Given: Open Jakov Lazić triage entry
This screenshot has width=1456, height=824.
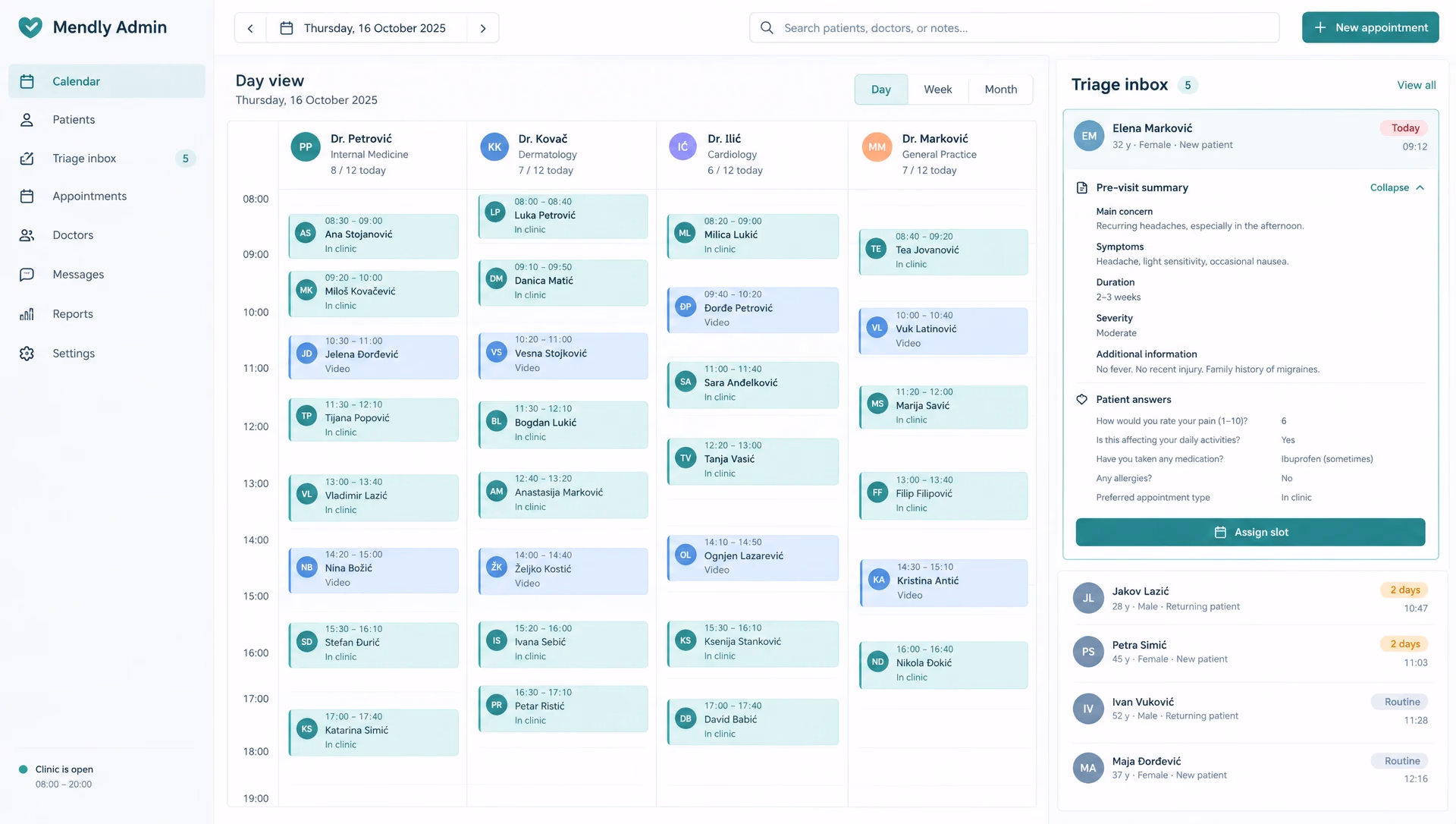Looking at the screenshot, I should 1250,598.
